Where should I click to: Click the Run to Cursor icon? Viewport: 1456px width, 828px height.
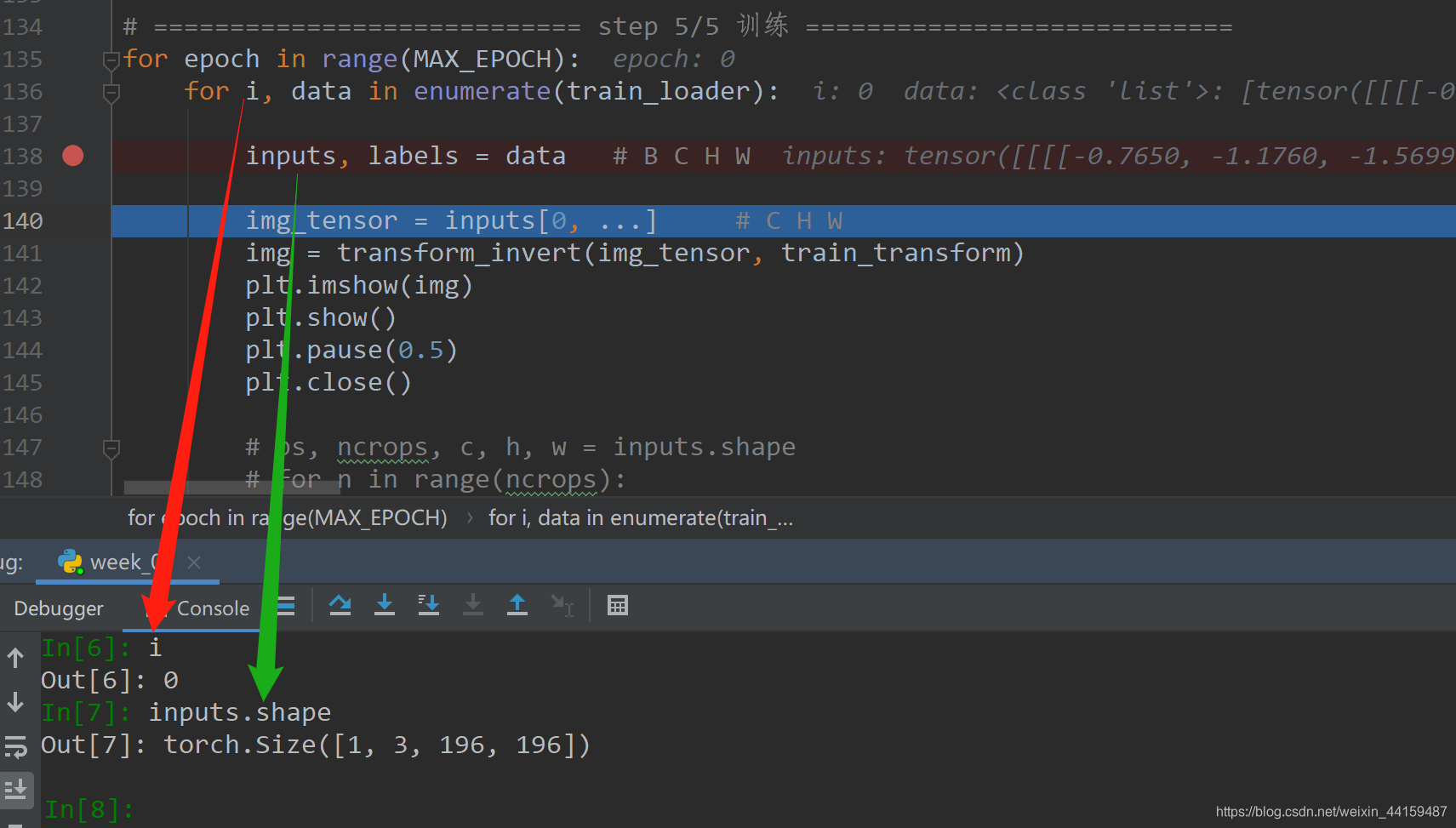tap(562, 605)
